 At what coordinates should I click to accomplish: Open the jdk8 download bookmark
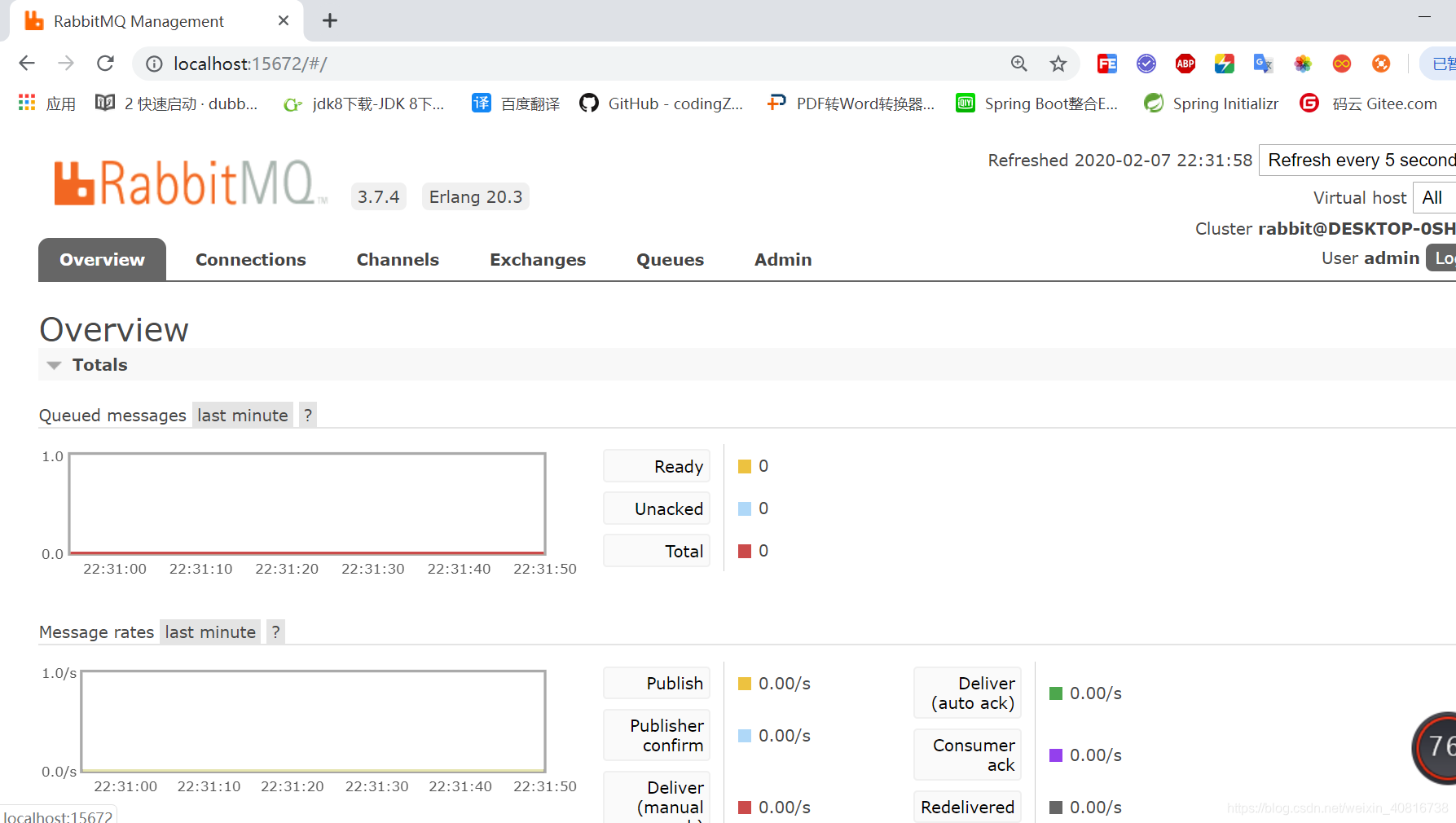point(363,103)
